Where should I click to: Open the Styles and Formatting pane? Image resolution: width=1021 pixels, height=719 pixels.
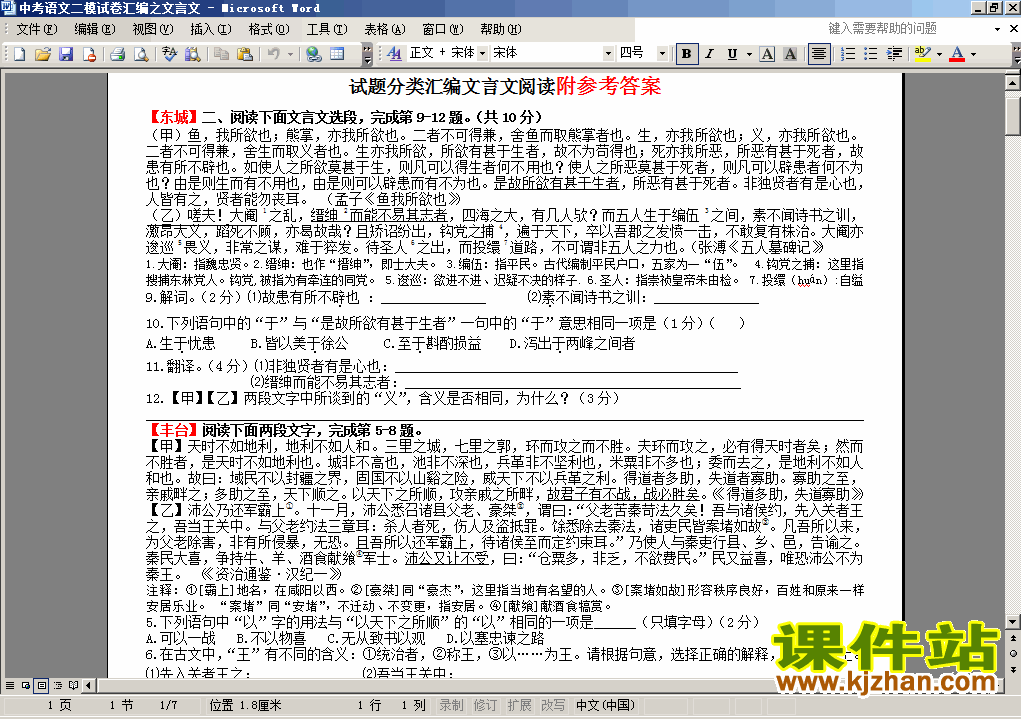[x=394, y=53]
